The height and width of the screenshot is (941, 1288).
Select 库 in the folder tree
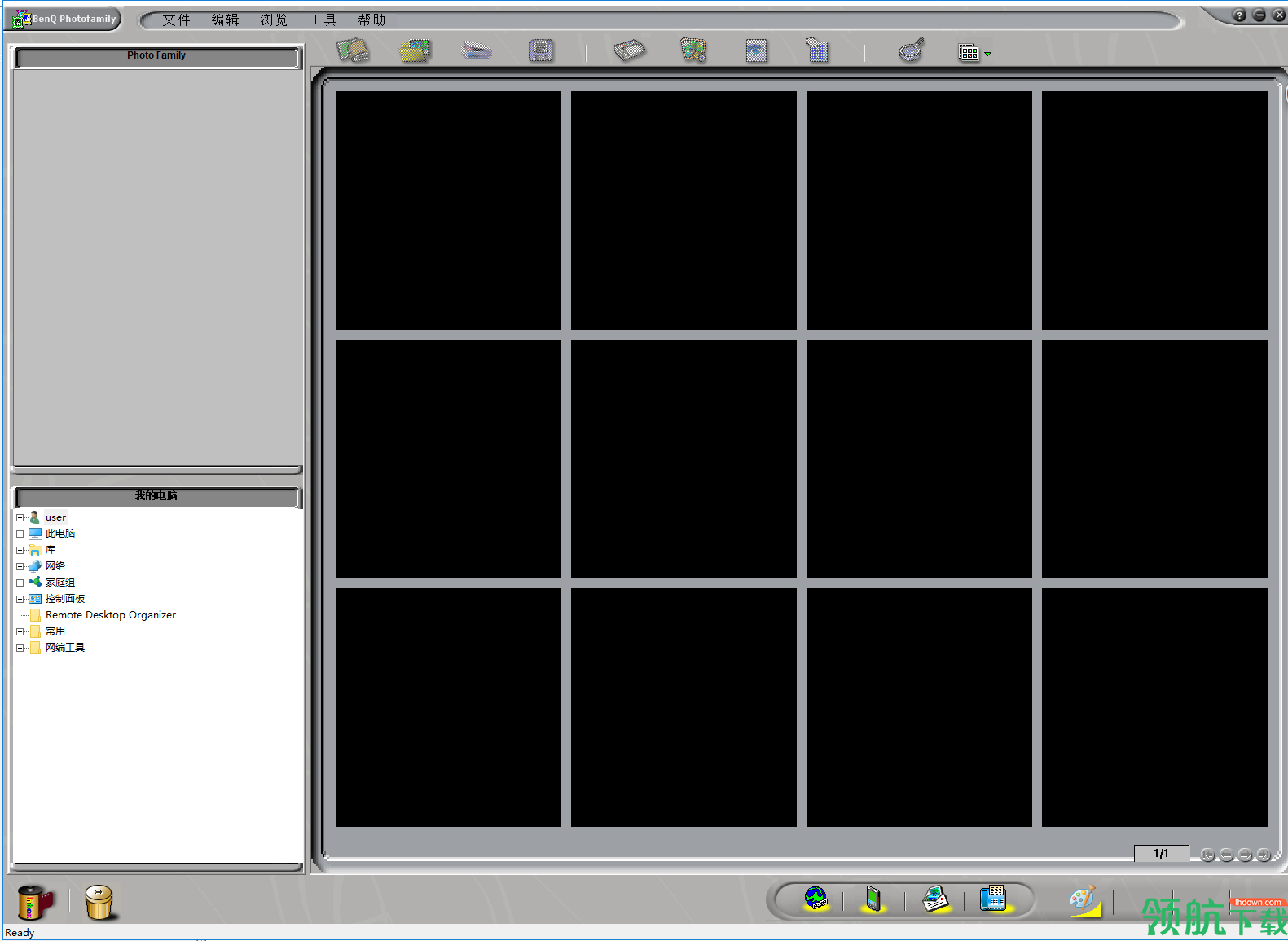(51, 550)
